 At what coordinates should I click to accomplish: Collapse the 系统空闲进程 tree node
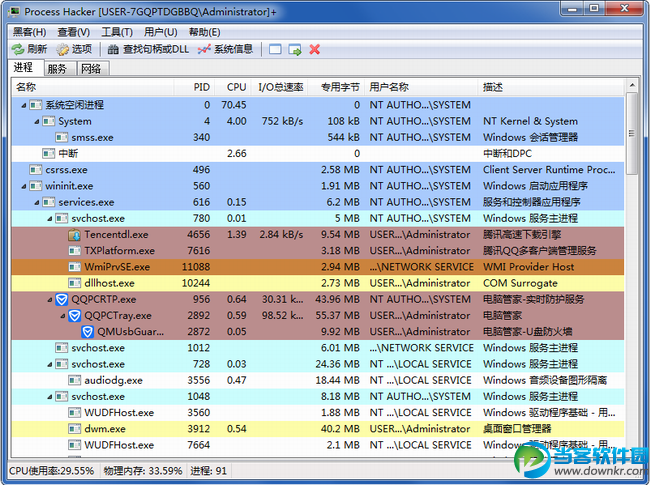pos(24,106)
